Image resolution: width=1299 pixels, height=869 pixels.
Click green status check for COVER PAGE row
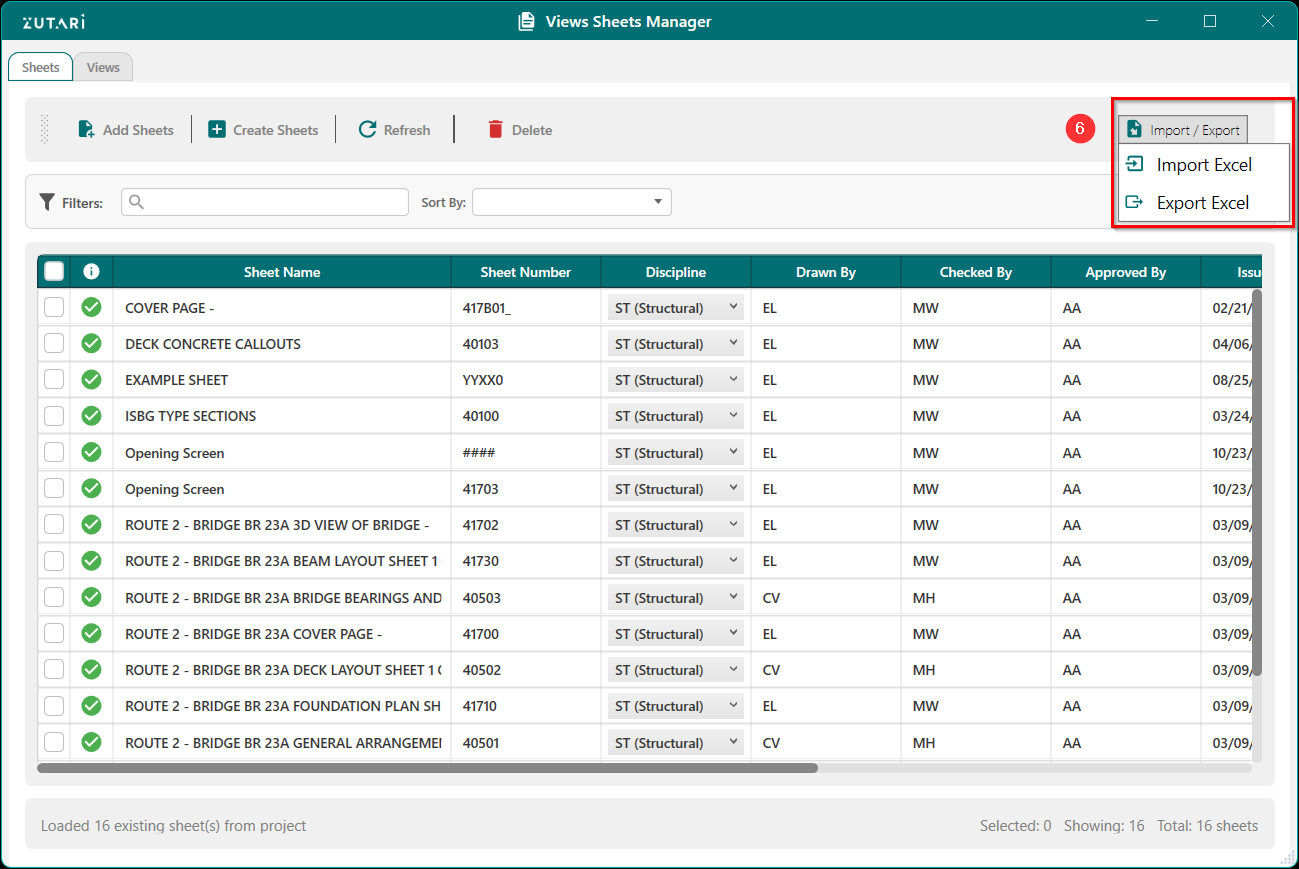pos(91,307)
